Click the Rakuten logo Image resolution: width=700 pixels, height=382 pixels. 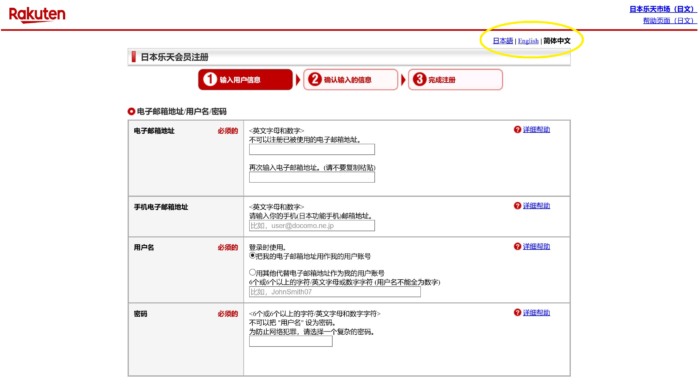pos(37,15)
